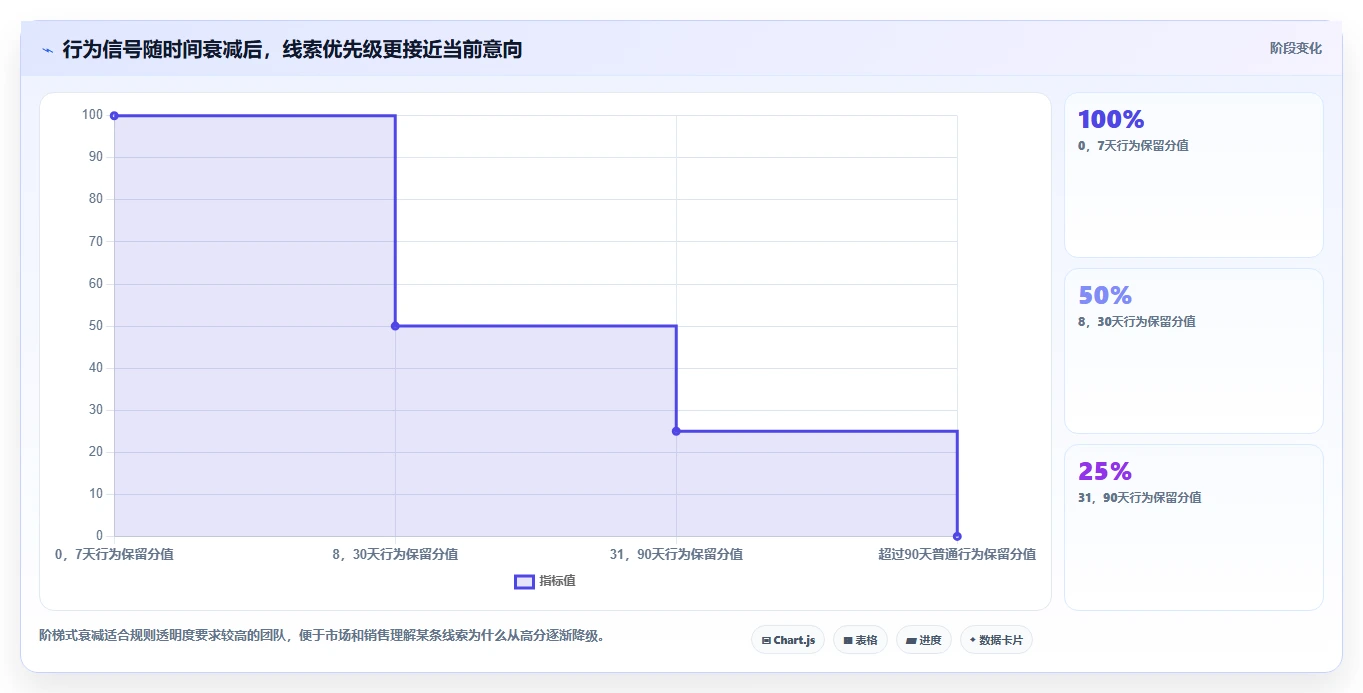This screenshot has width=1363, height=693.
Task: Click y-axis tick label 70
Action: (x=96, y=242)
